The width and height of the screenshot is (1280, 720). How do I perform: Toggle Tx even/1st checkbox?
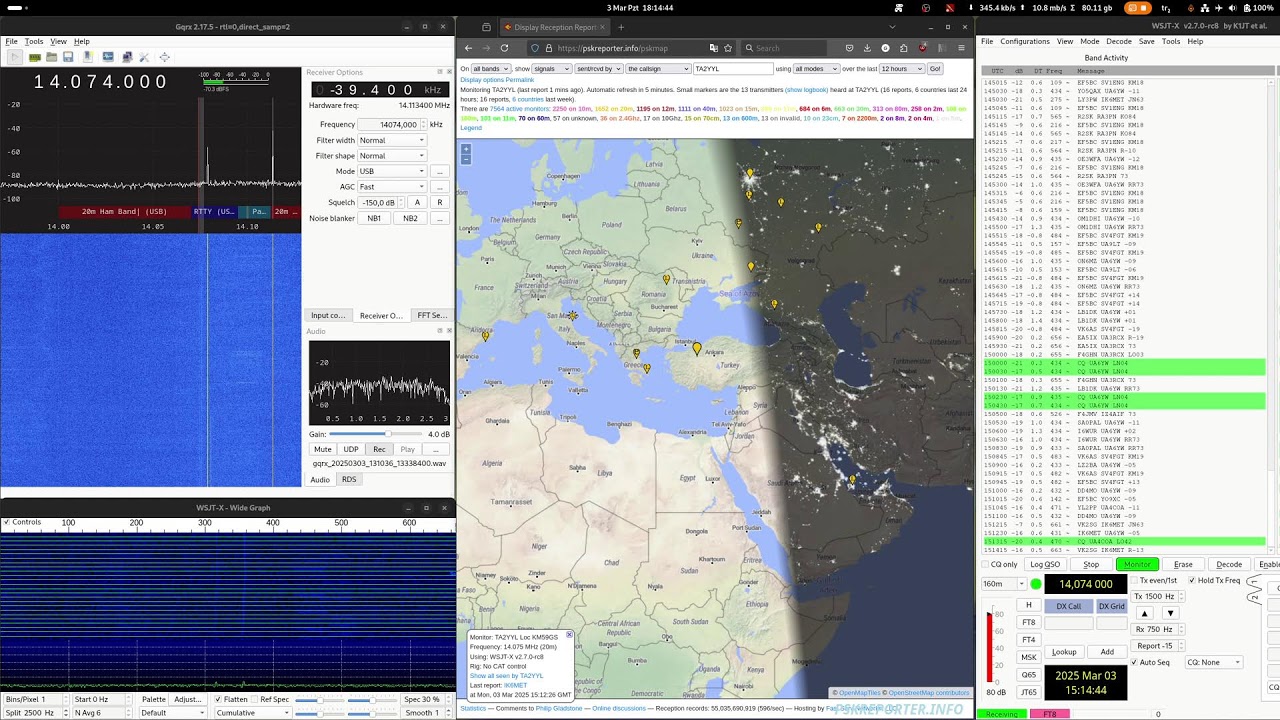coord(1134,580)
